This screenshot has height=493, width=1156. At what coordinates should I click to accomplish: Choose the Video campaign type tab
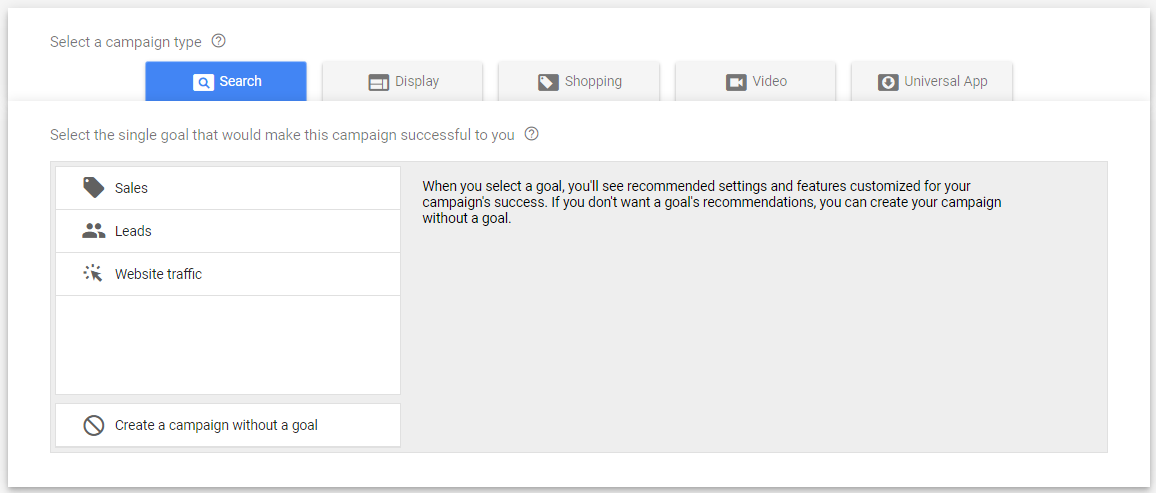click(756, 82)
